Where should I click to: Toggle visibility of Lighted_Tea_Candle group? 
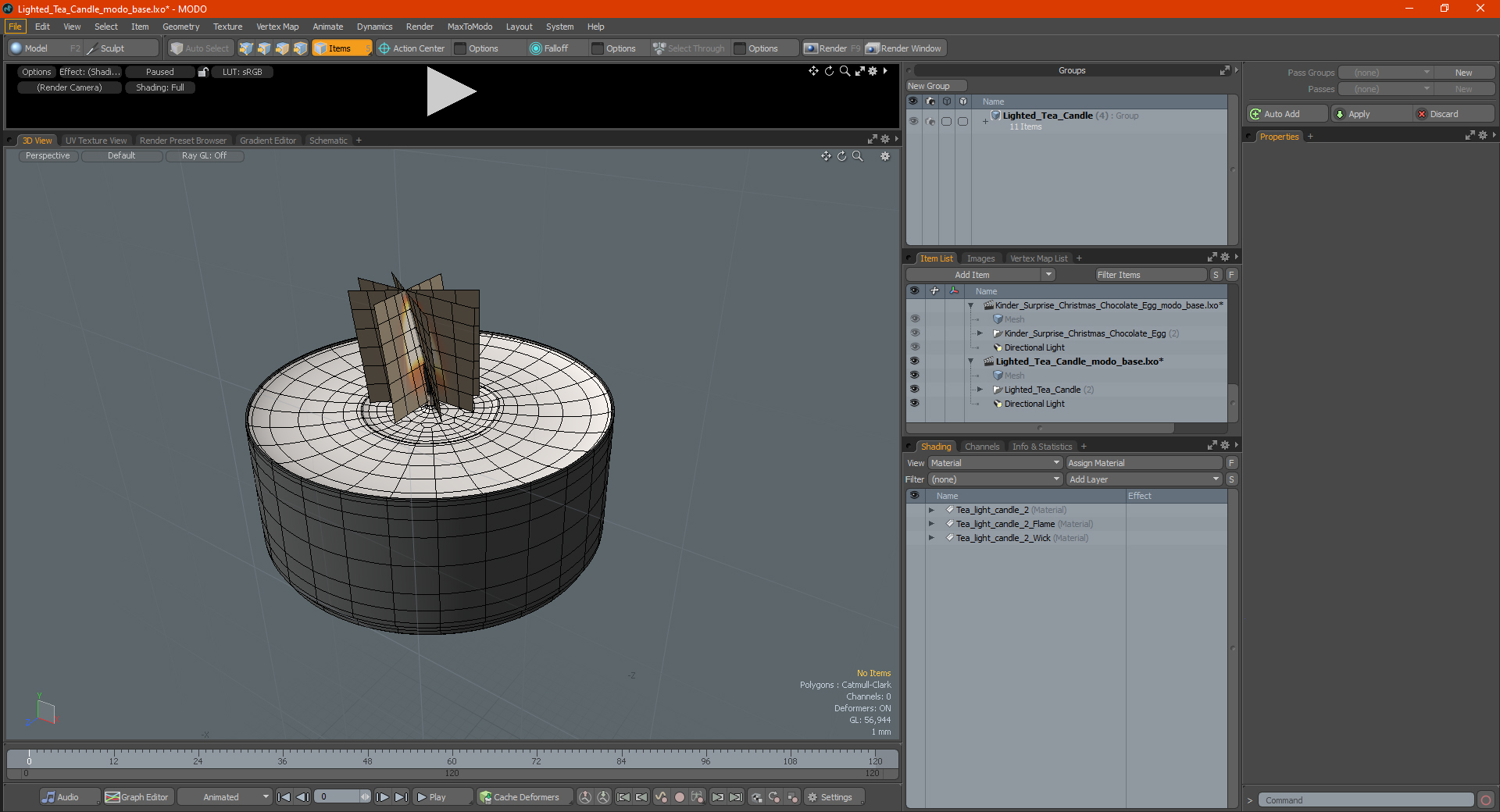(x=913, y=121)
